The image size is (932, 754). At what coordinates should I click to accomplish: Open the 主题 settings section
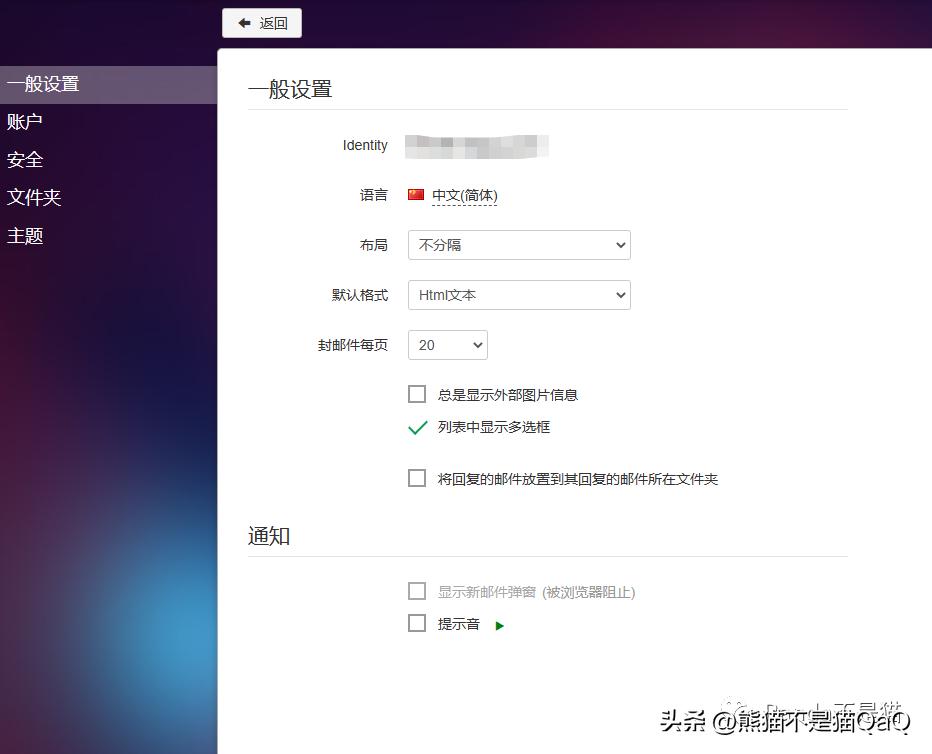24,235
